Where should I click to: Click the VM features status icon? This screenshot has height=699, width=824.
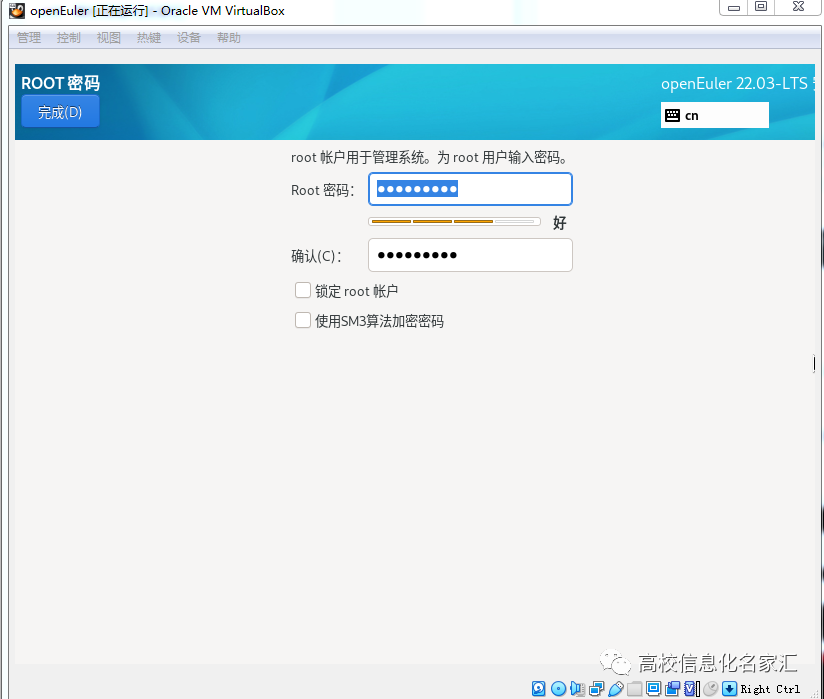pos(690,689)
